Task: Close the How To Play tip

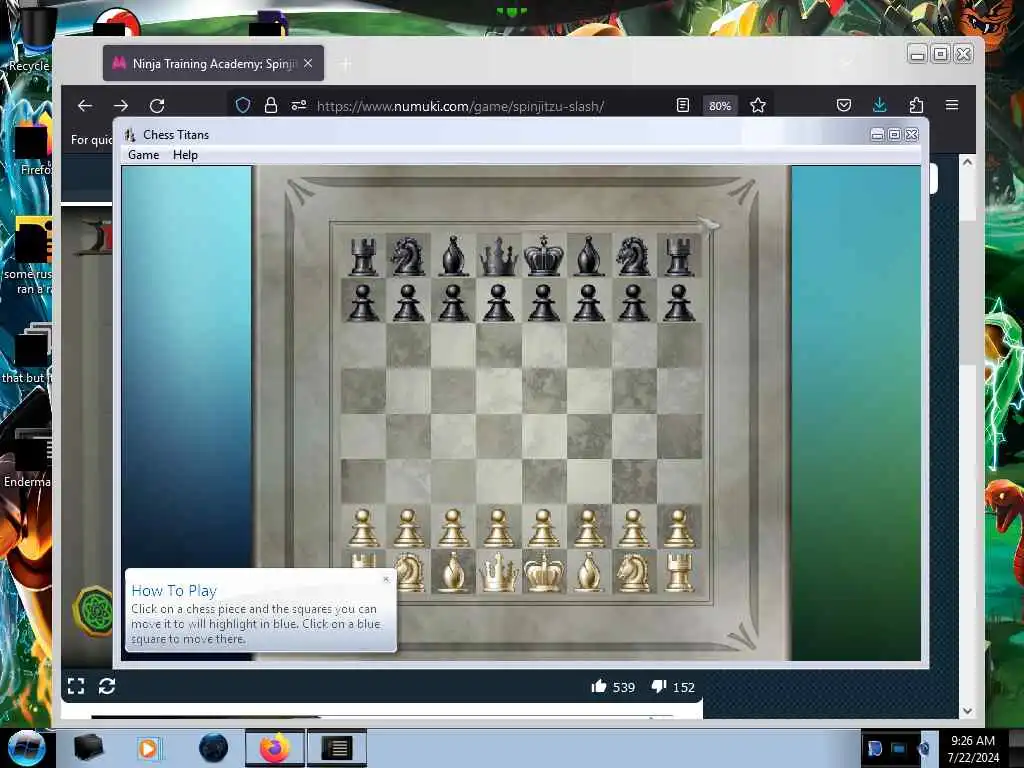Action: point(386,579)
